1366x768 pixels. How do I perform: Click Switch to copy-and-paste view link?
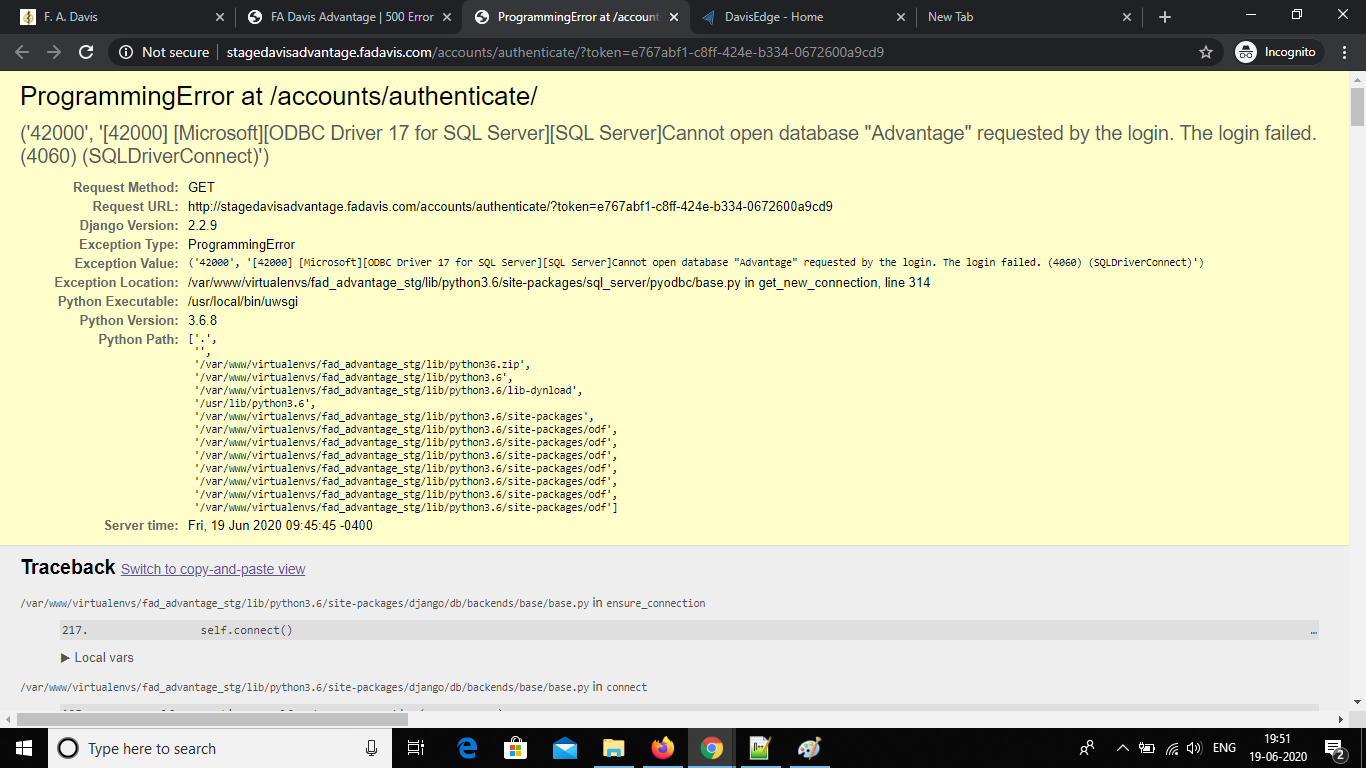(x=213, y=569)
